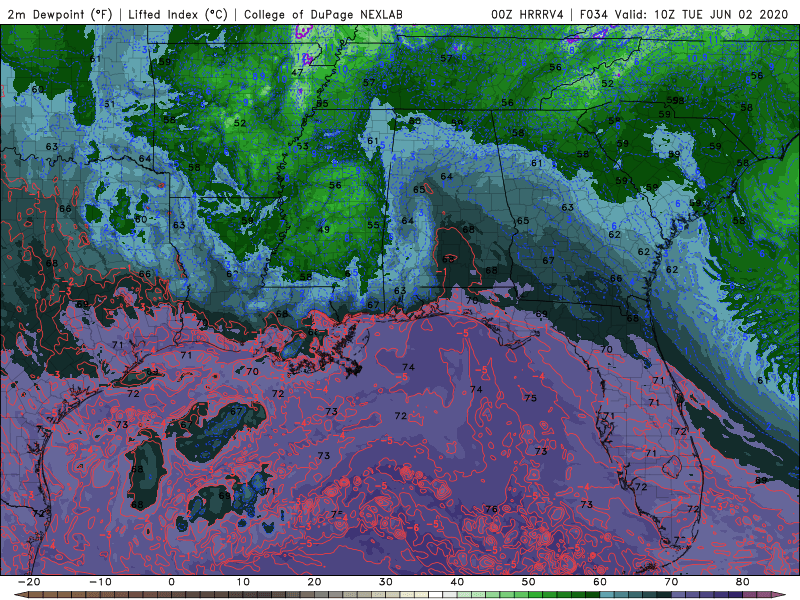Click the 'Valid: 10Z TUE JUN 02 2020' text
Screen dimensions: 800x600
702,14
